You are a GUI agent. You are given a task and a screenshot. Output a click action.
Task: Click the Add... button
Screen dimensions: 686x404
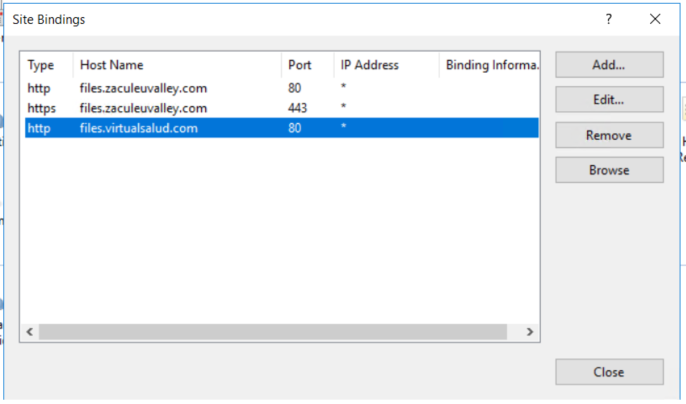609,65
